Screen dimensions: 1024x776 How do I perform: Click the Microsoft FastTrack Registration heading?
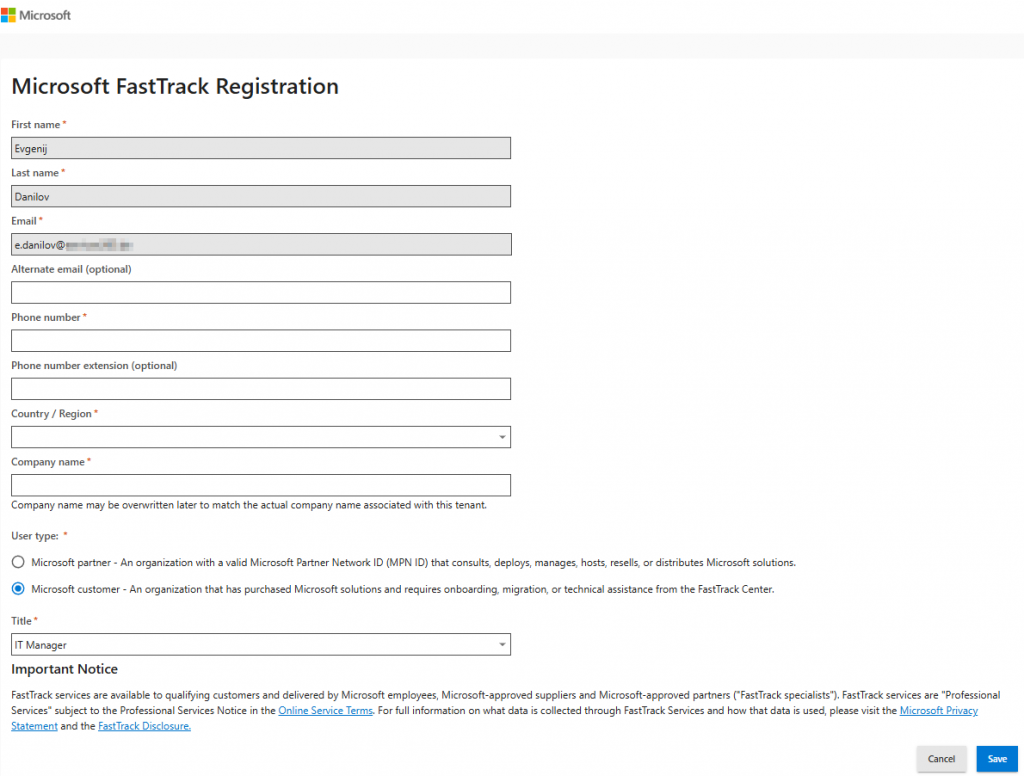click(175, 87)
